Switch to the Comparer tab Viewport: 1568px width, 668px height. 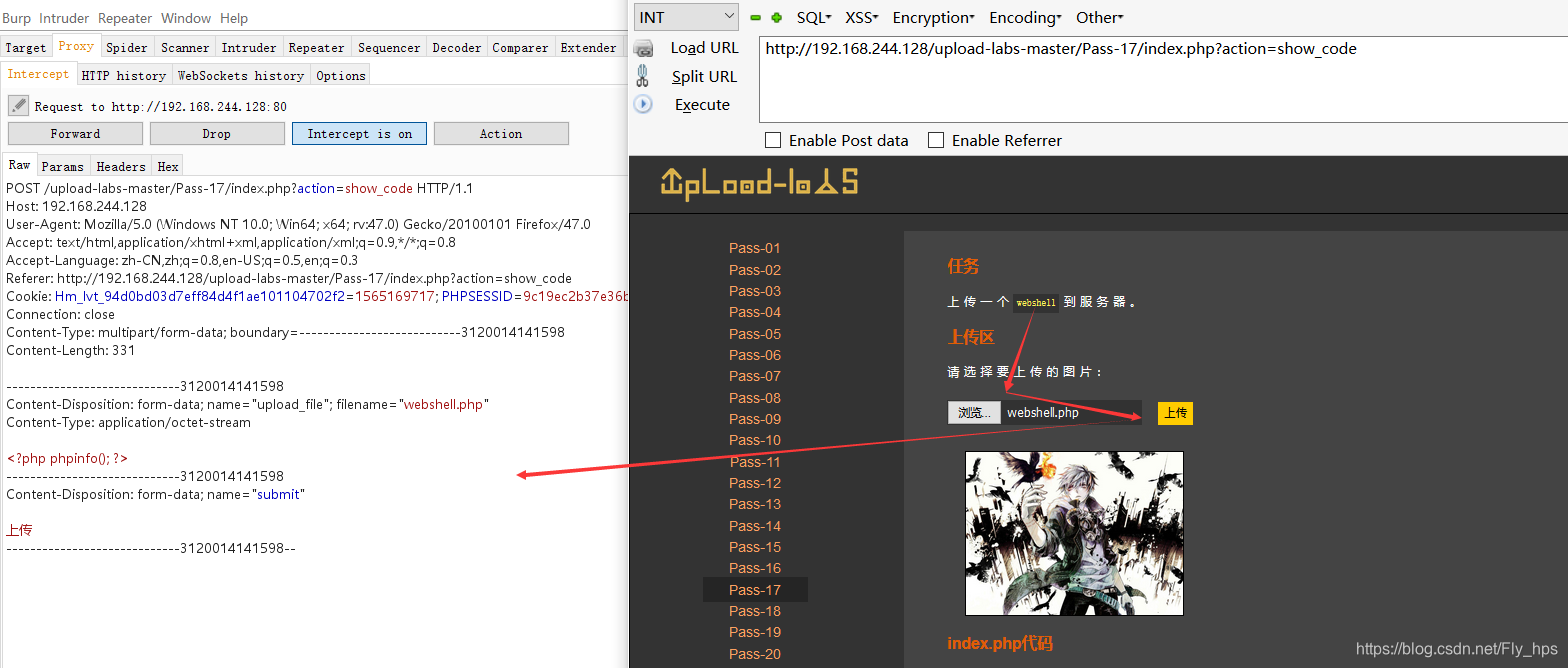pyautogui.click(x=521, y=47)
